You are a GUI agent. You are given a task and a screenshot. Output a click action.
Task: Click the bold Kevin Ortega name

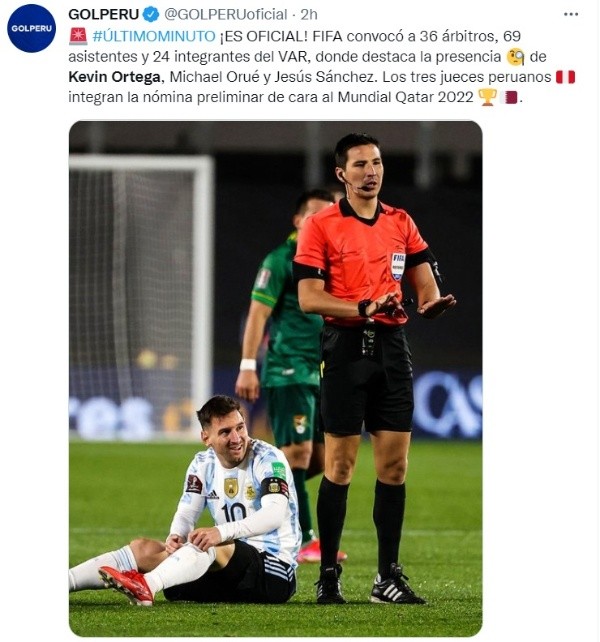116,77
